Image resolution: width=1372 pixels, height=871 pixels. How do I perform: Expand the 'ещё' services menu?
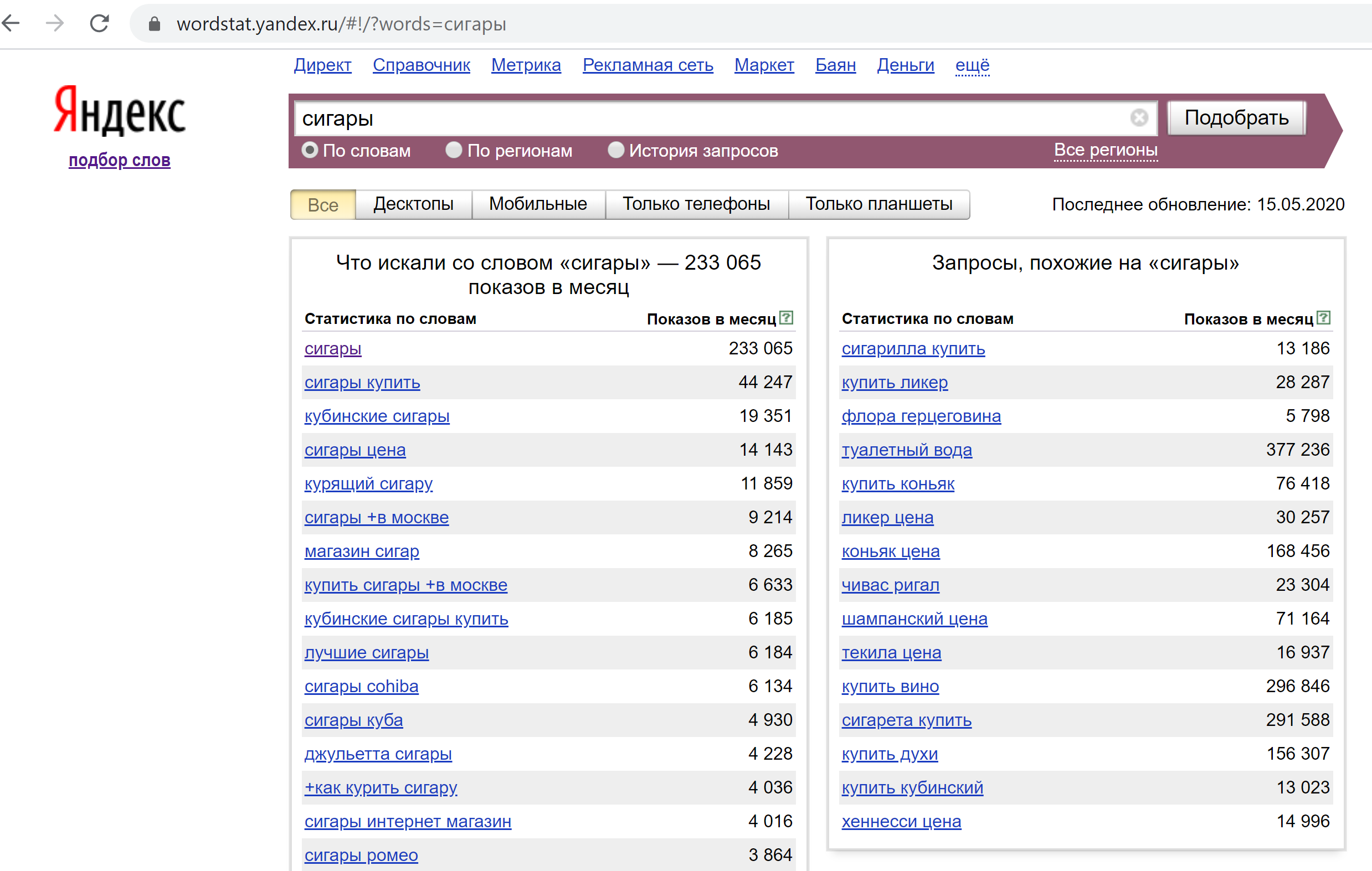(x=972, y=65)
